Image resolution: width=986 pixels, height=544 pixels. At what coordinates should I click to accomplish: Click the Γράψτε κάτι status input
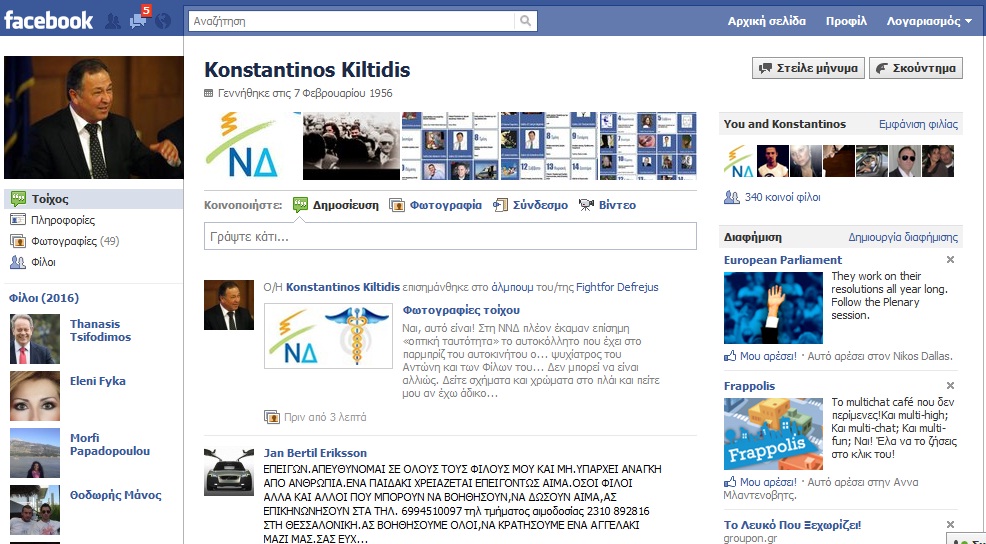coord(450,237)
